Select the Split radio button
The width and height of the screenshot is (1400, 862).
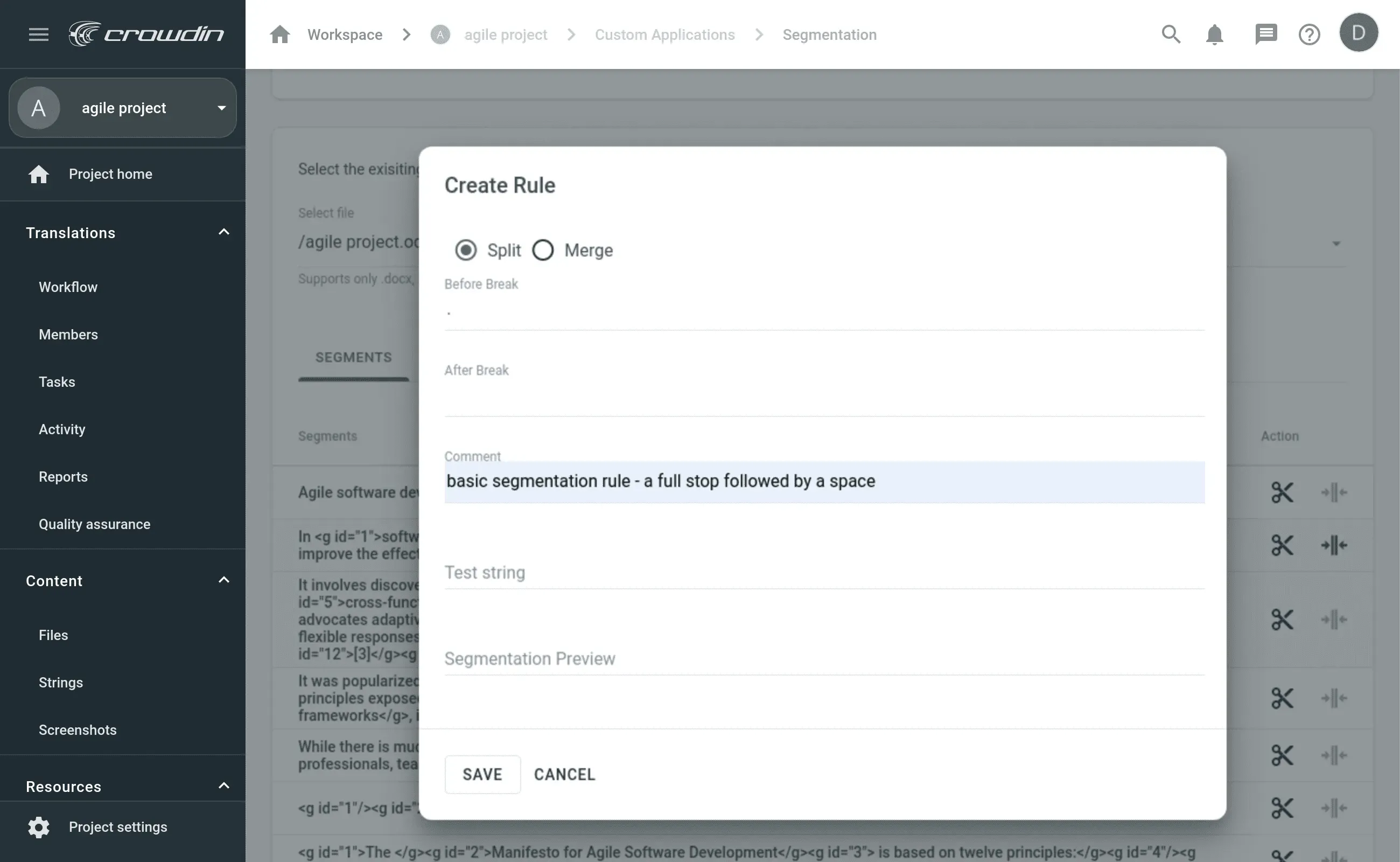coord(464,250)
